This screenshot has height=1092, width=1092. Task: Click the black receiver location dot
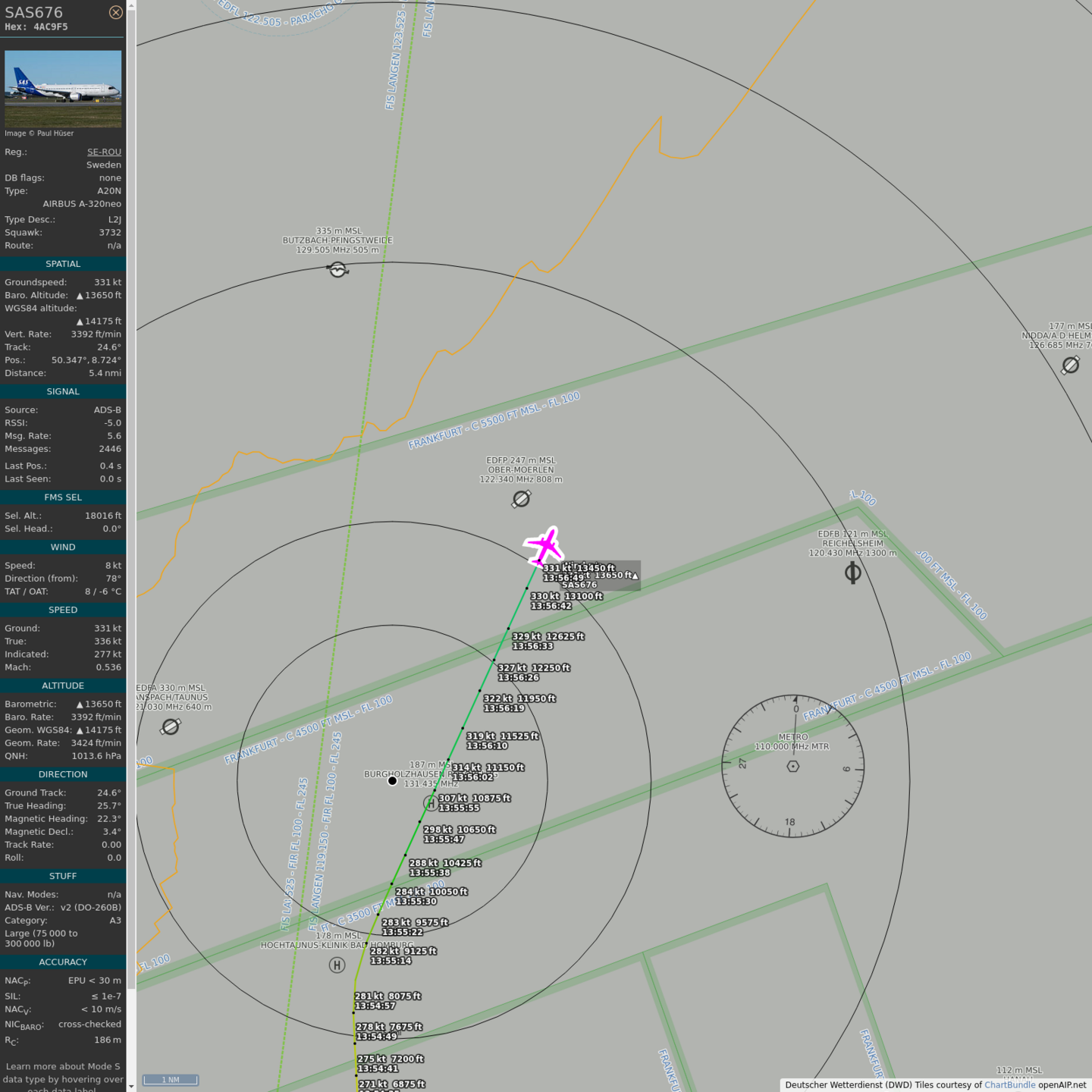(392, 780)
